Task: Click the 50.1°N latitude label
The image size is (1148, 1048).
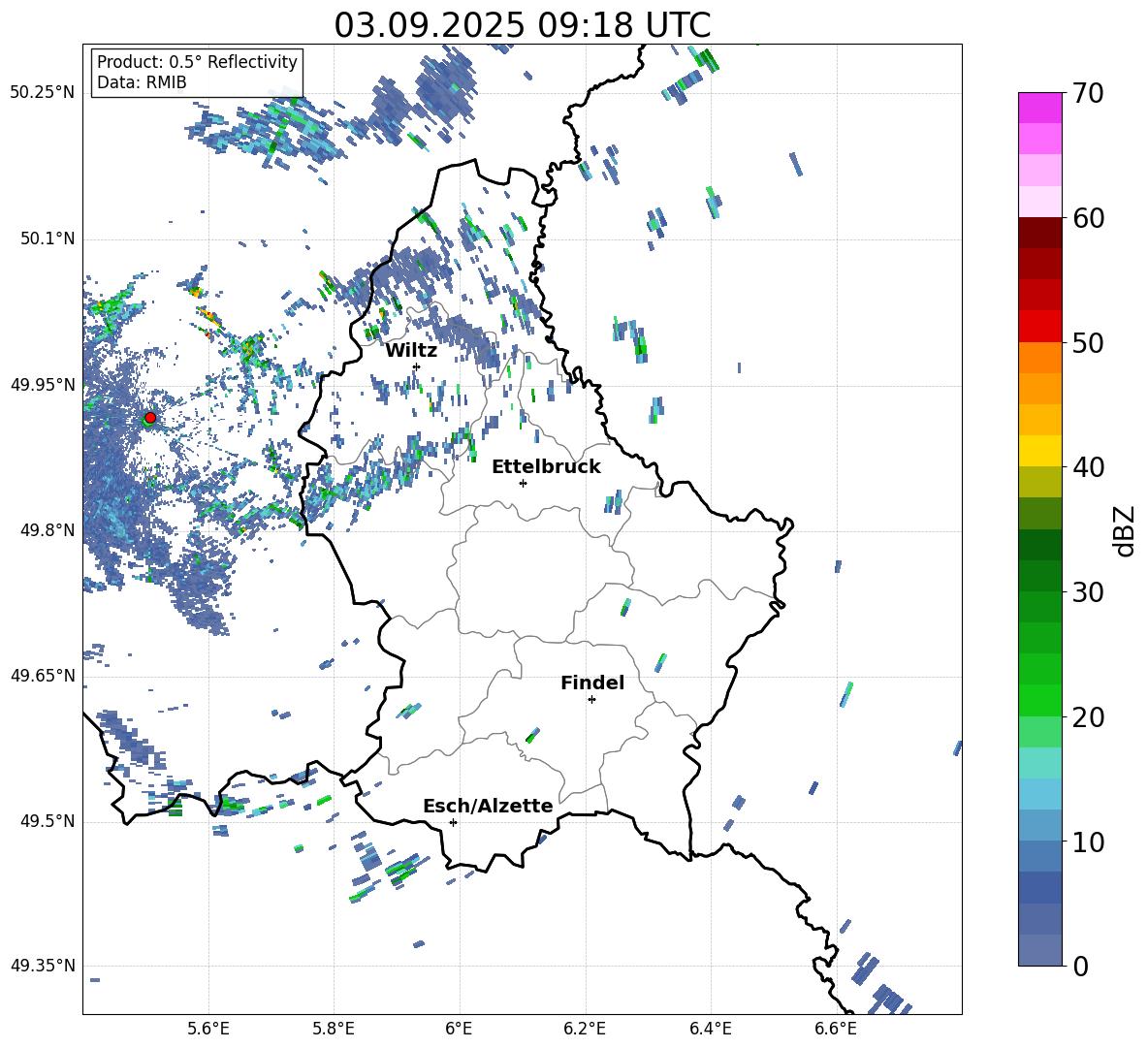Action: tap(48, 238)
